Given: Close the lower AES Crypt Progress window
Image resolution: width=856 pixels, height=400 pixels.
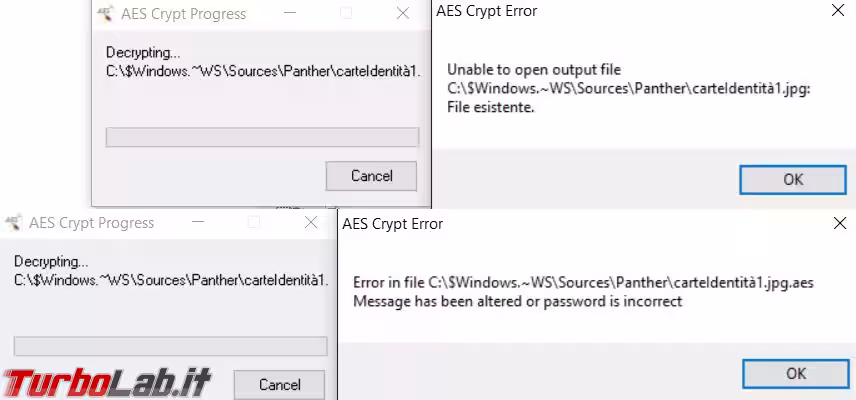Looking at the screenshot, I should click(x=311, y=223).
